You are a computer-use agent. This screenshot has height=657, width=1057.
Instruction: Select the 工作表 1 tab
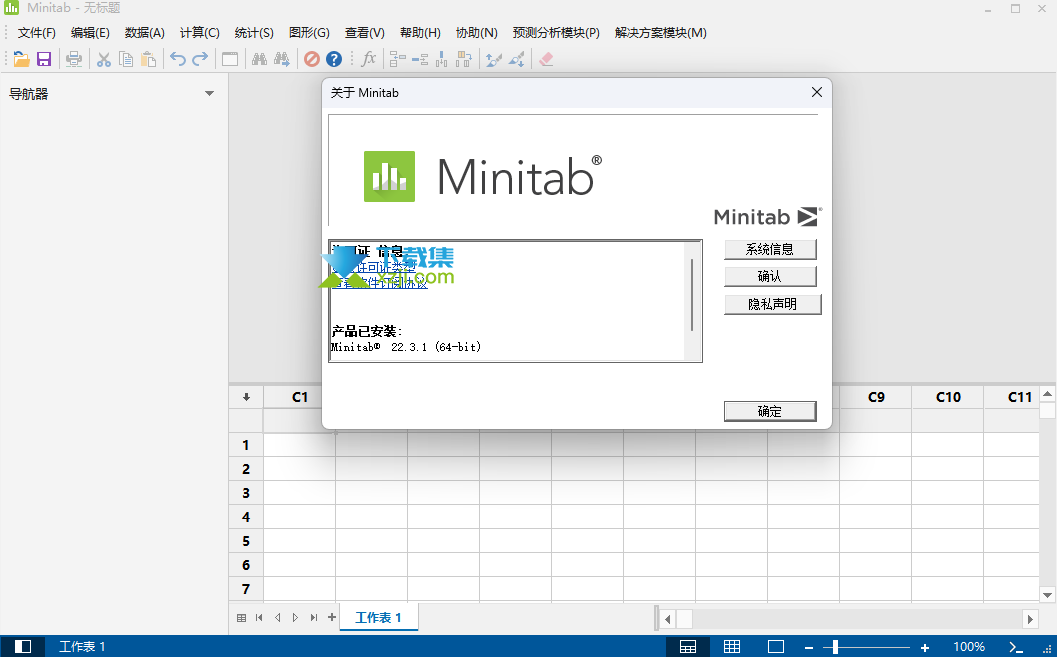[x=378, y=617]
